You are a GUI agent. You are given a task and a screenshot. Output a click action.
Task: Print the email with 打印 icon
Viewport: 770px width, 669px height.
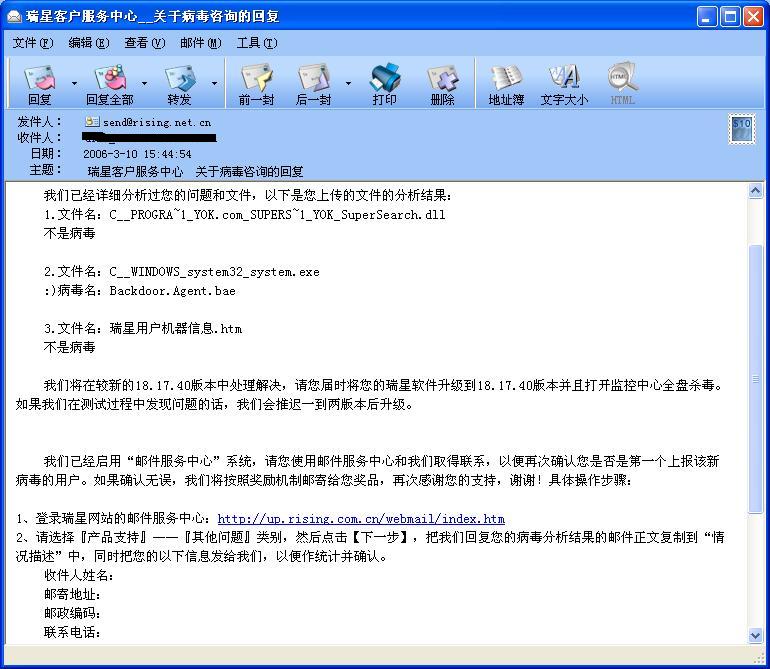coord(385,84)
